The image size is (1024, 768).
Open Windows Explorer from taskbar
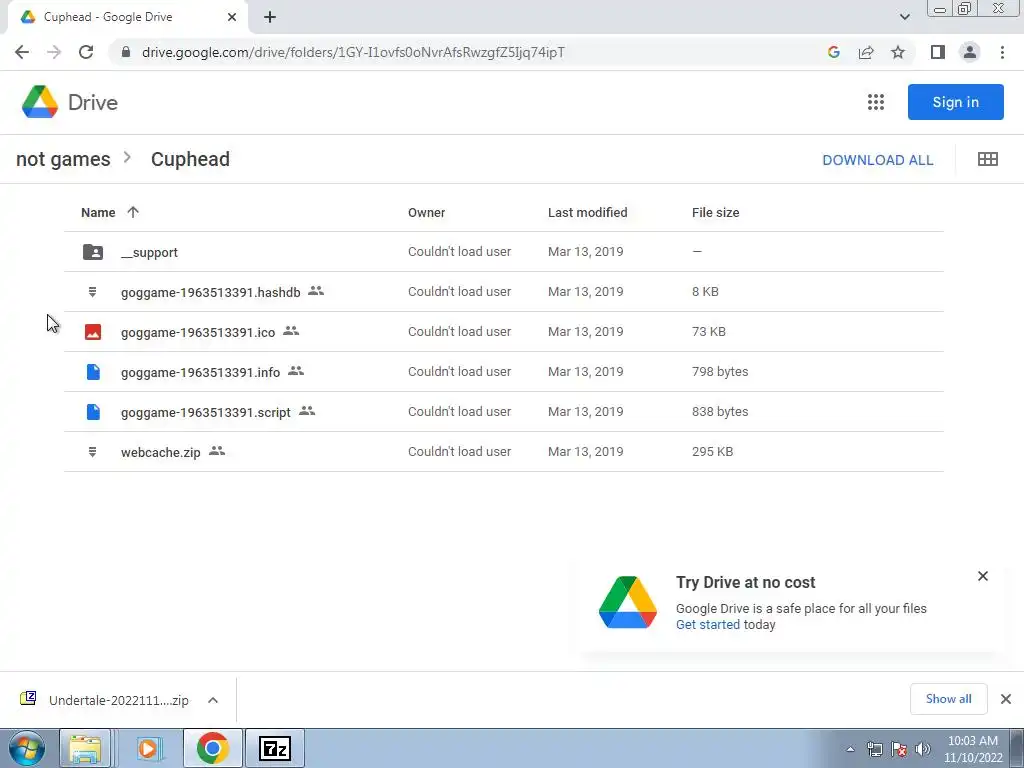(x=85, y=748)
